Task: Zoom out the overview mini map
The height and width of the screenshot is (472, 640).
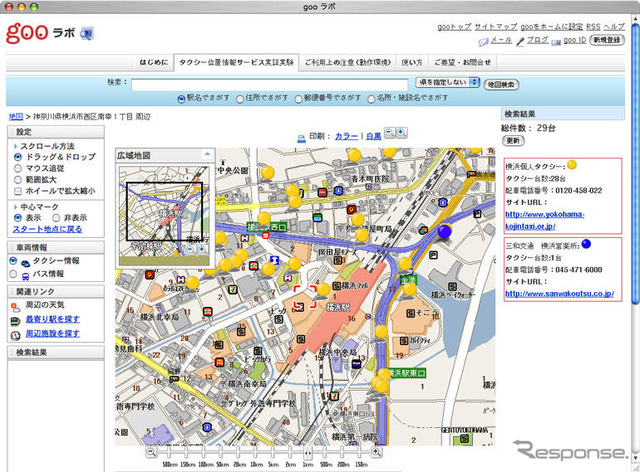Action: pyautogui.click(x=191, y=249)
